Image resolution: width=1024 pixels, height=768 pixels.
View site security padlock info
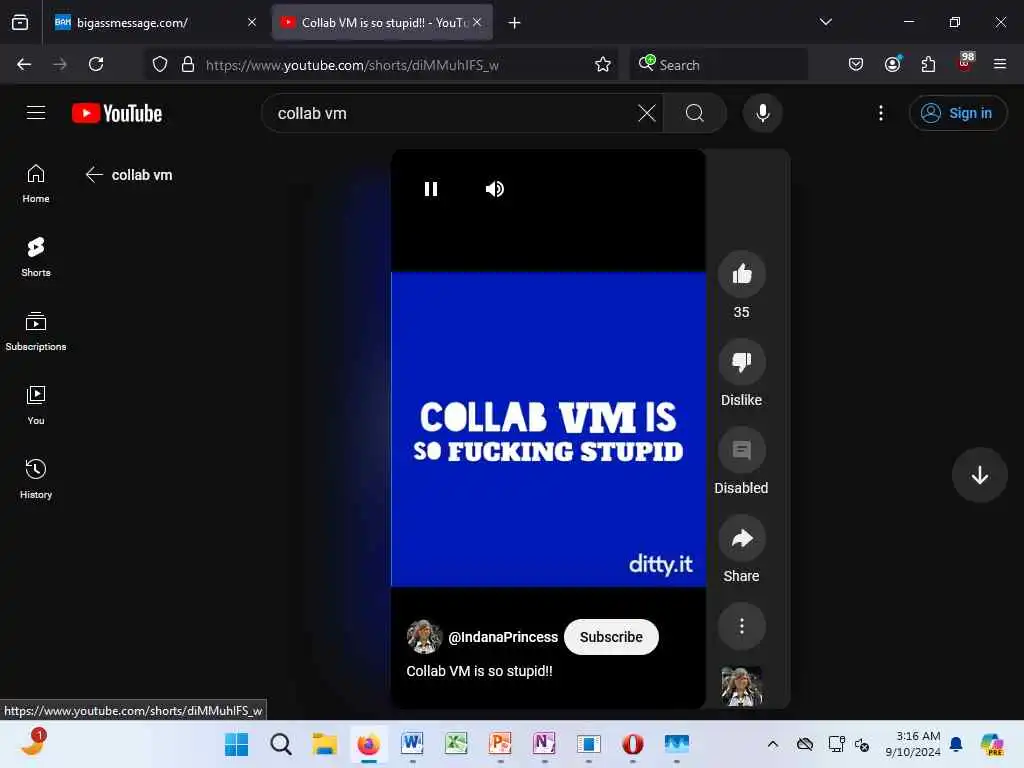187,64
